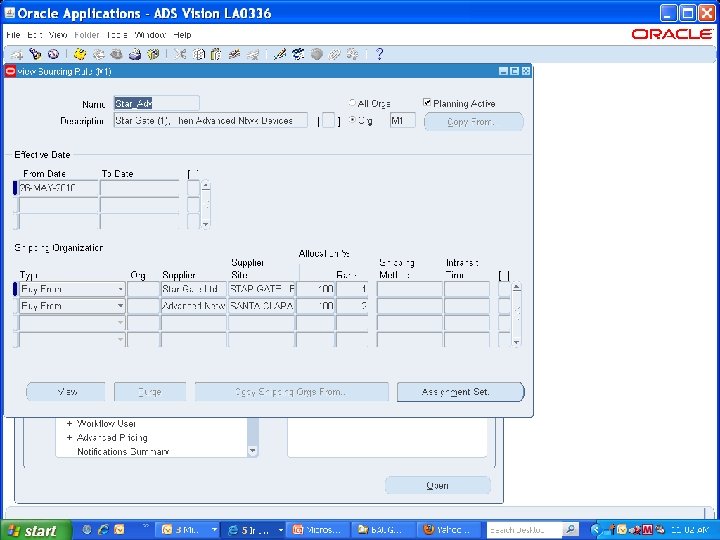Click Navigator function list scroll down arrow
Viewport: 720px width, 540px height.
click(253, 451)
